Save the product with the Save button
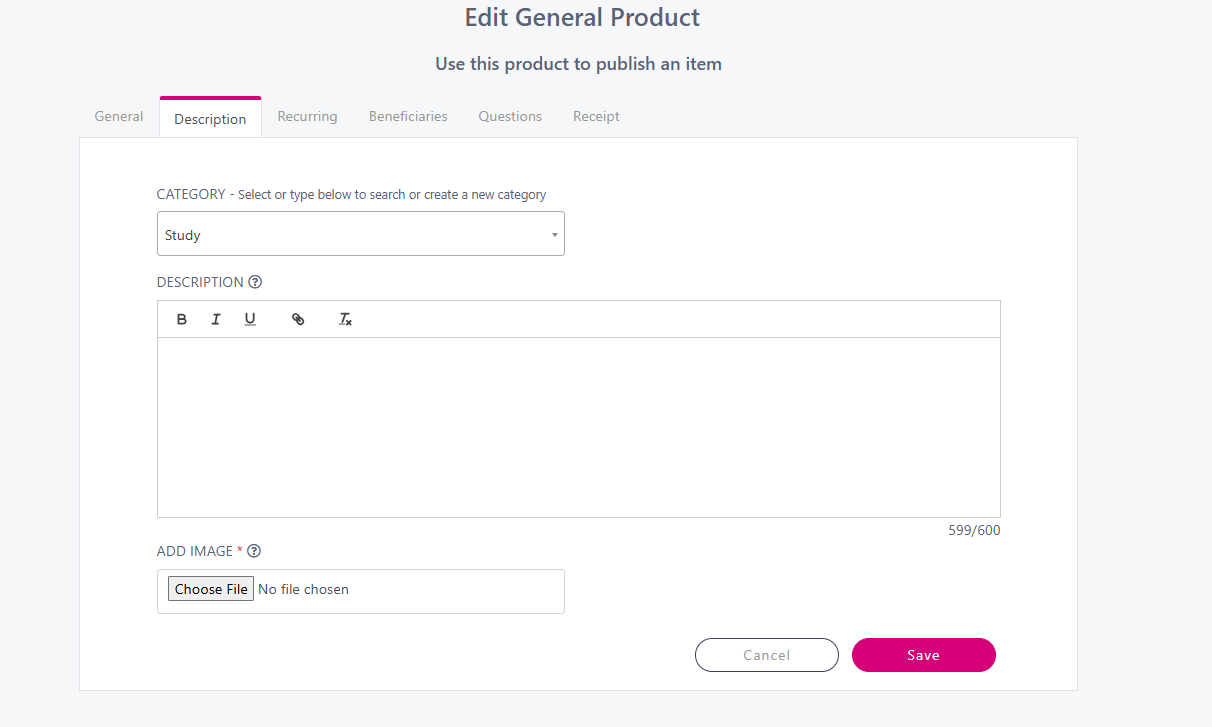Viewport: 1212px width, 727px height. 923,655
